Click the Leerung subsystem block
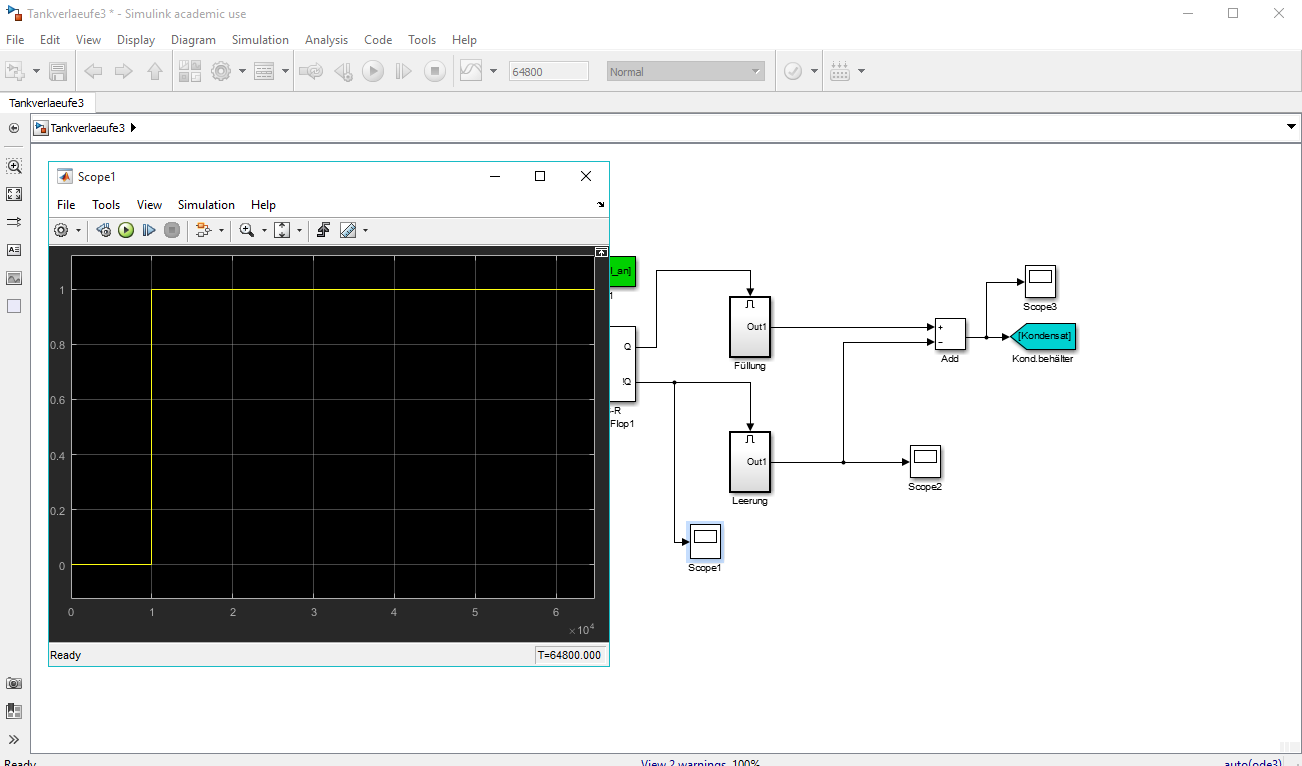This screenshot has width=1302, height=766. pos(750,462)
